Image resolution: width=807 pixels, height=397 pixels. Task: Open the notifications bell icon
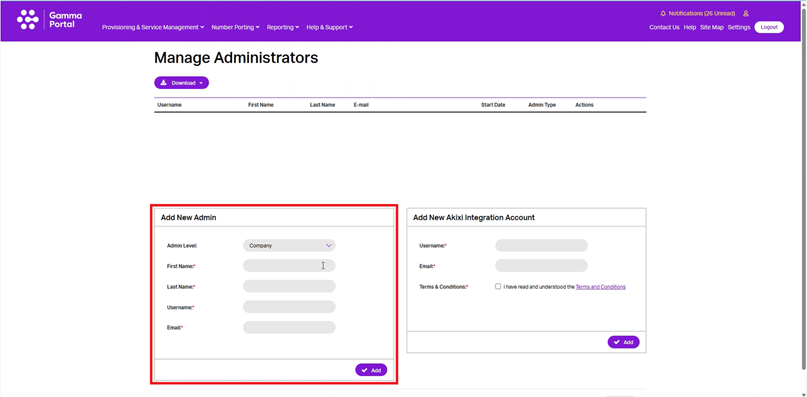tap(663, 13)
